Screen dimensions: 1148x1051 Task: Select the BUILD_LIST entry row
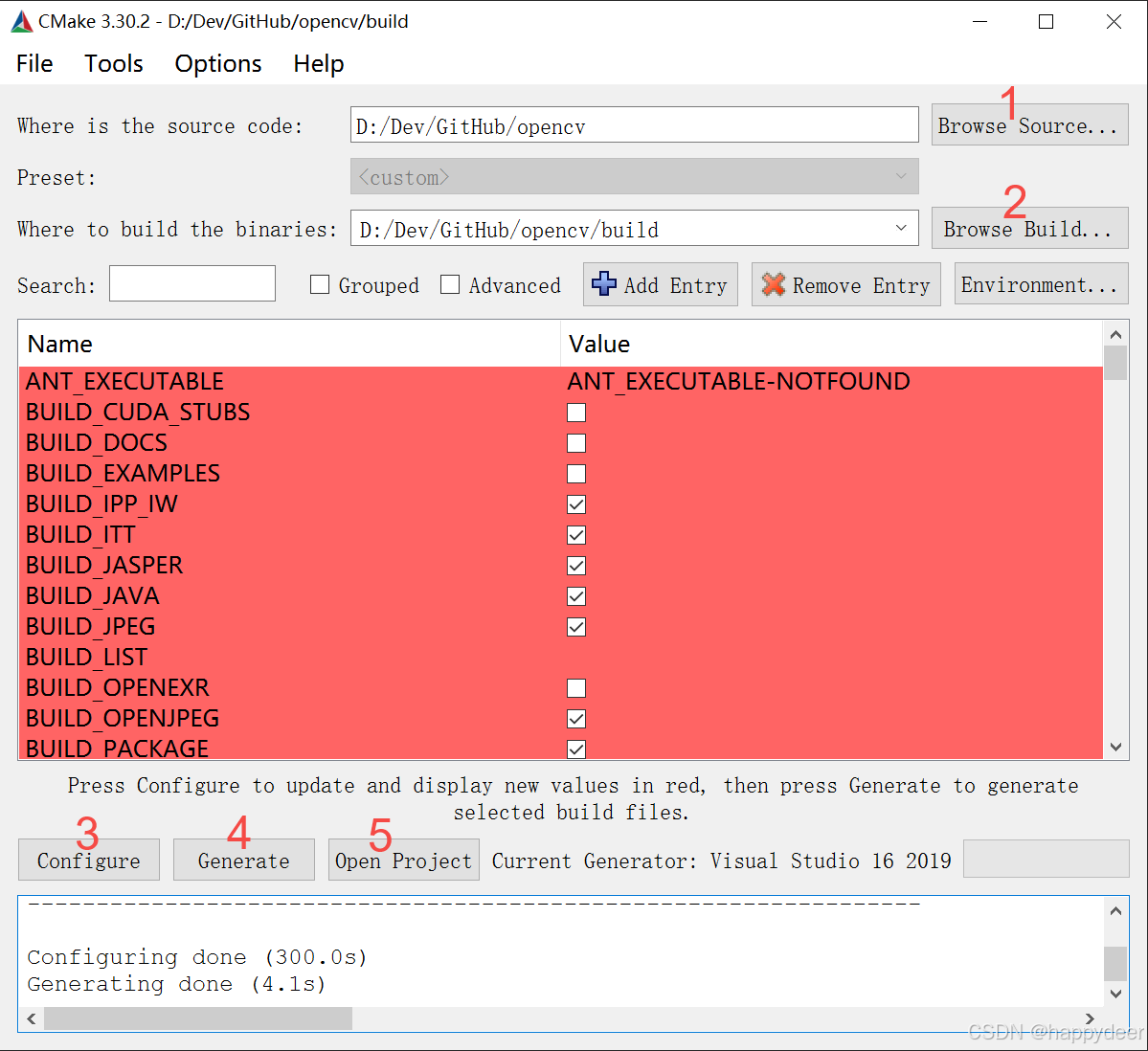(x=561, y=658)
